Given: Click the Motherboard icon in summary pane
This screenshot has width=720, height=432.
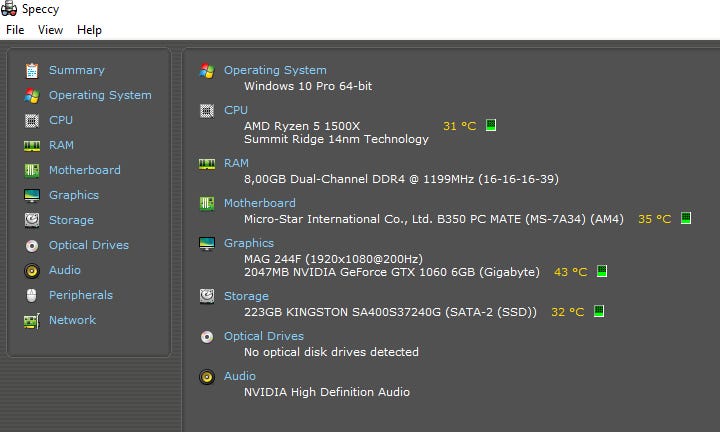Looking at the screenshot, I should coord(207,203).
